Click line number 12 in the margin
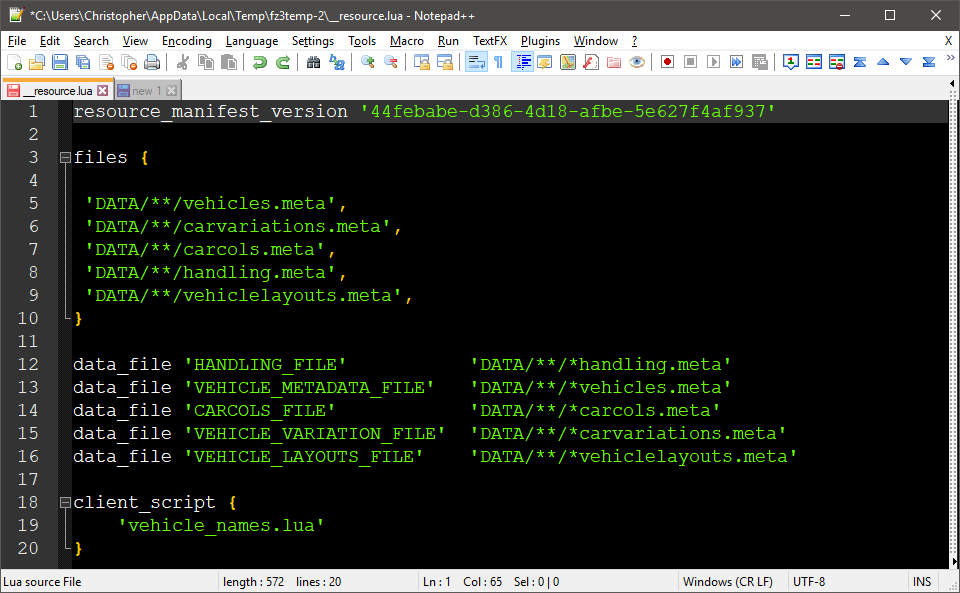Screen dimensions: 960x593 pyautogui.click(x=28, y=364)
